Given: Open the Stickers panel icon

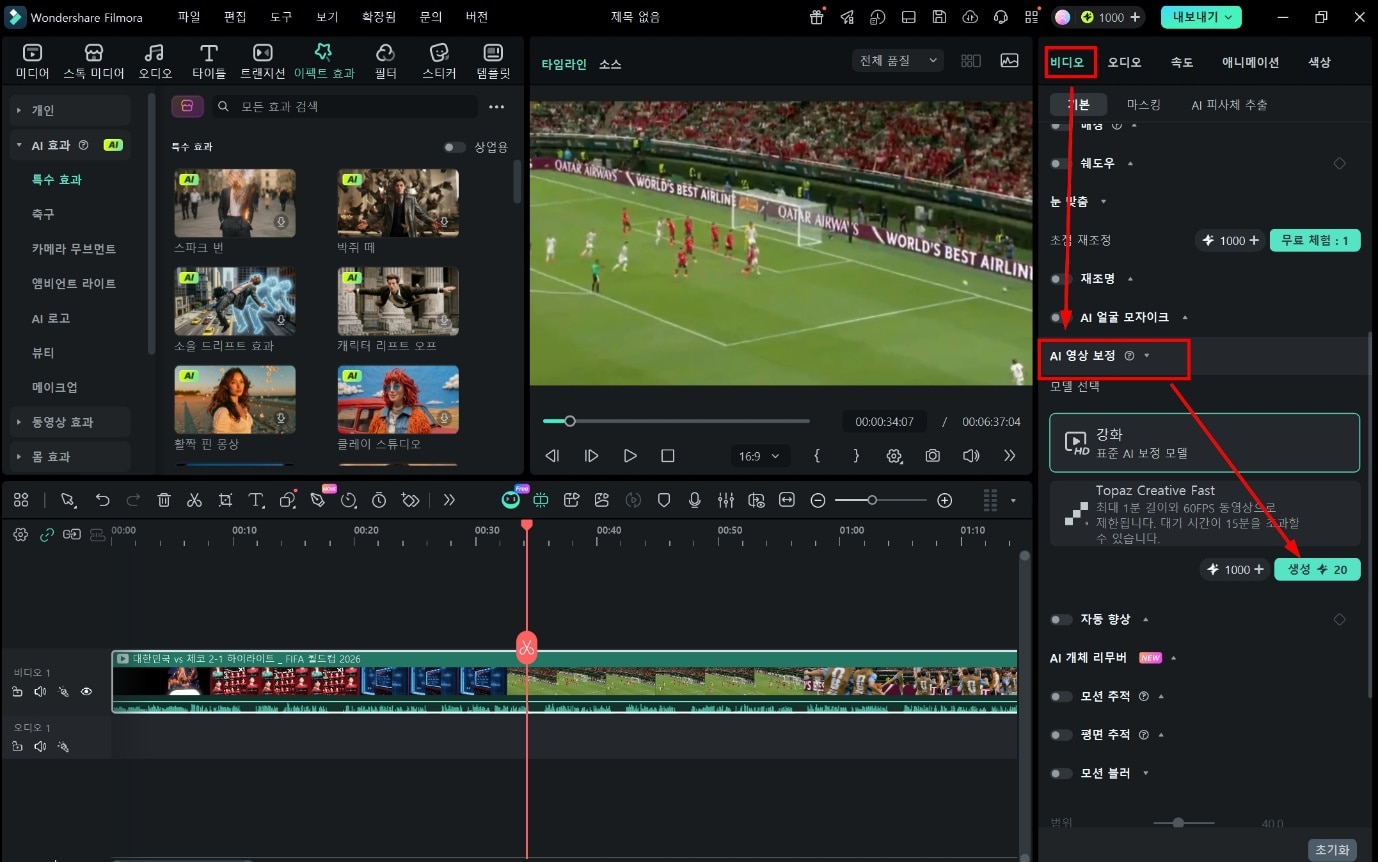Looking at the screenshot, I should pos(439,61).
